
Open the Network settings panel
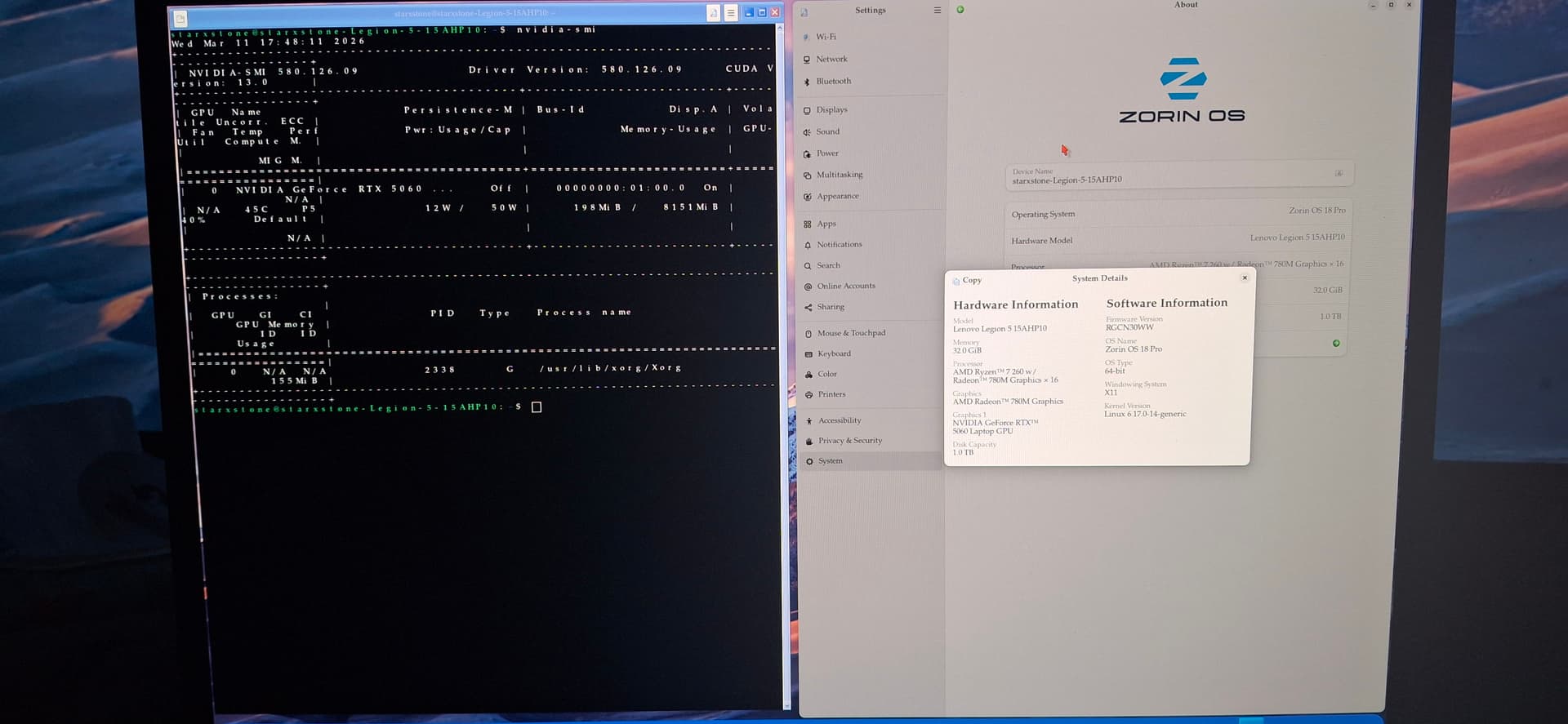click(x=870, y=59)
